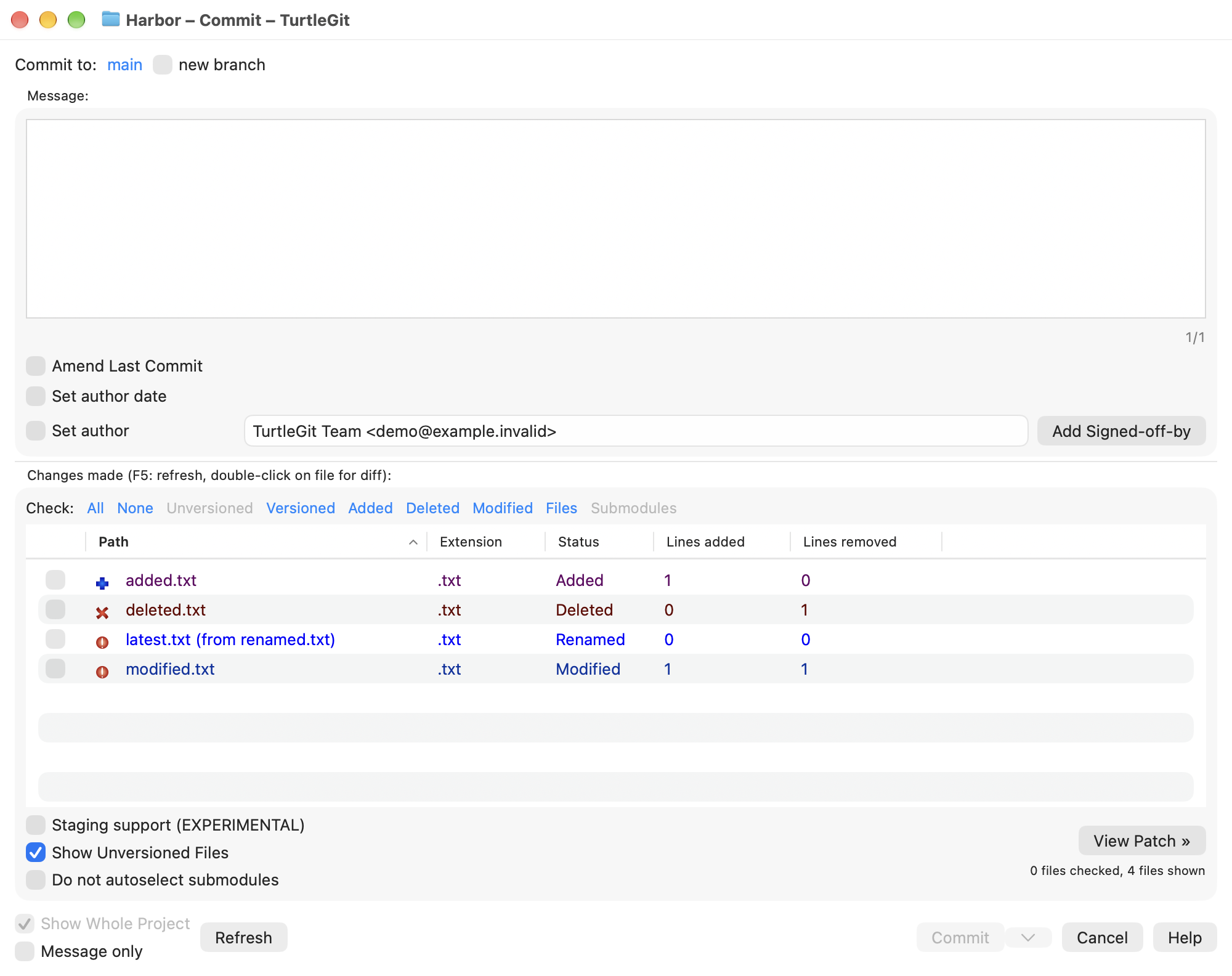
Task: Check Added files link
Action: (370, 508)
